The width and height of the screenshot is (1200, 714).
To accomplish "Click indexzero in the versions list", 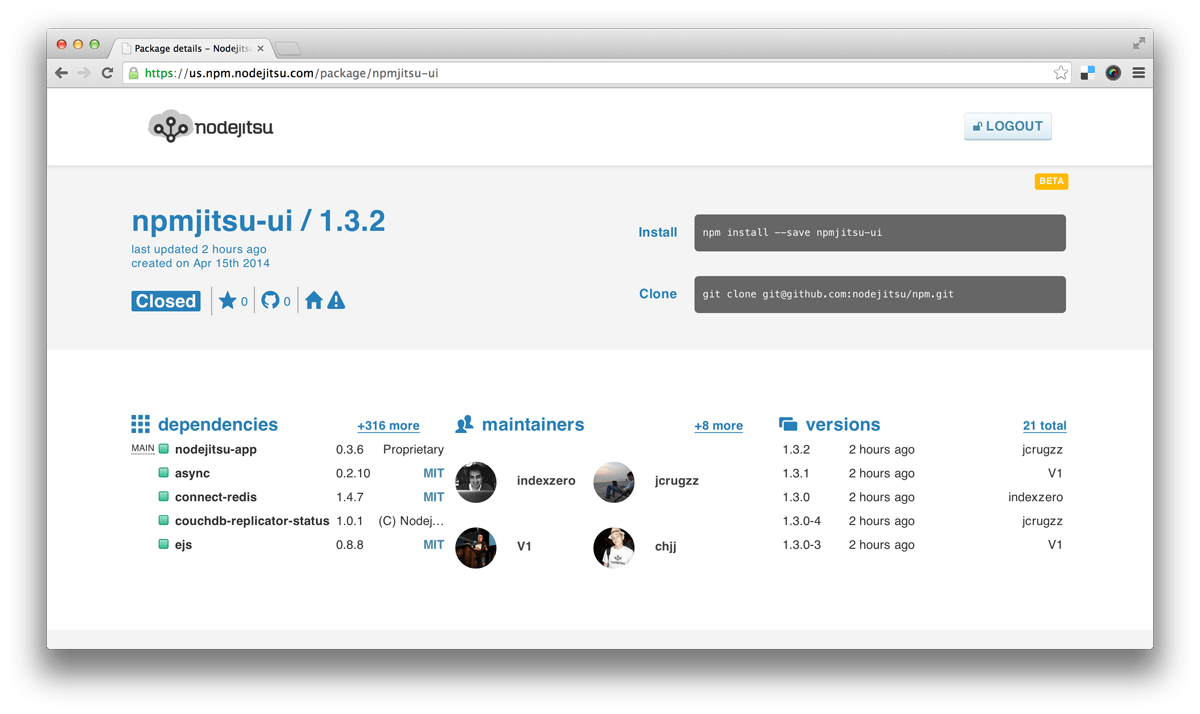I will click(x=1035, y=497).
